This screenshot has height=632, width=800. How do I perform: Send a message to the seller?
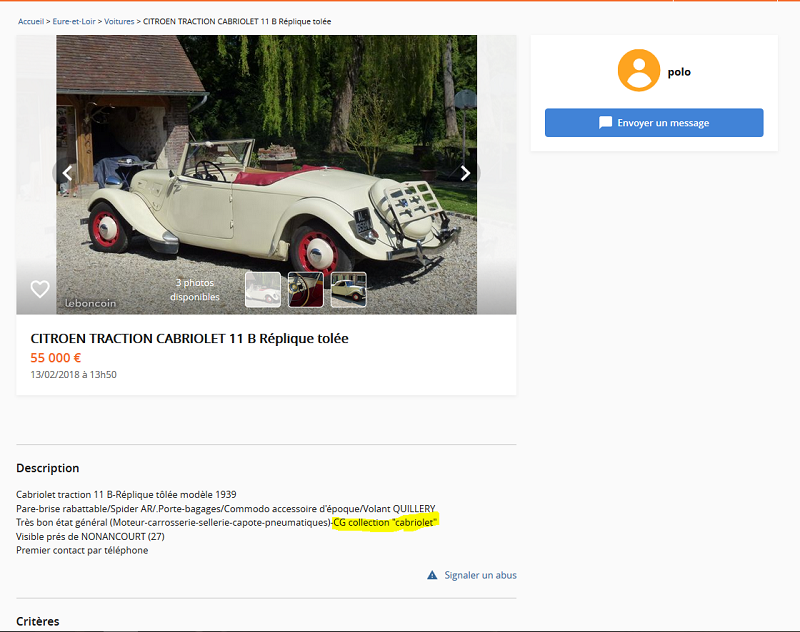coord(654,122)
